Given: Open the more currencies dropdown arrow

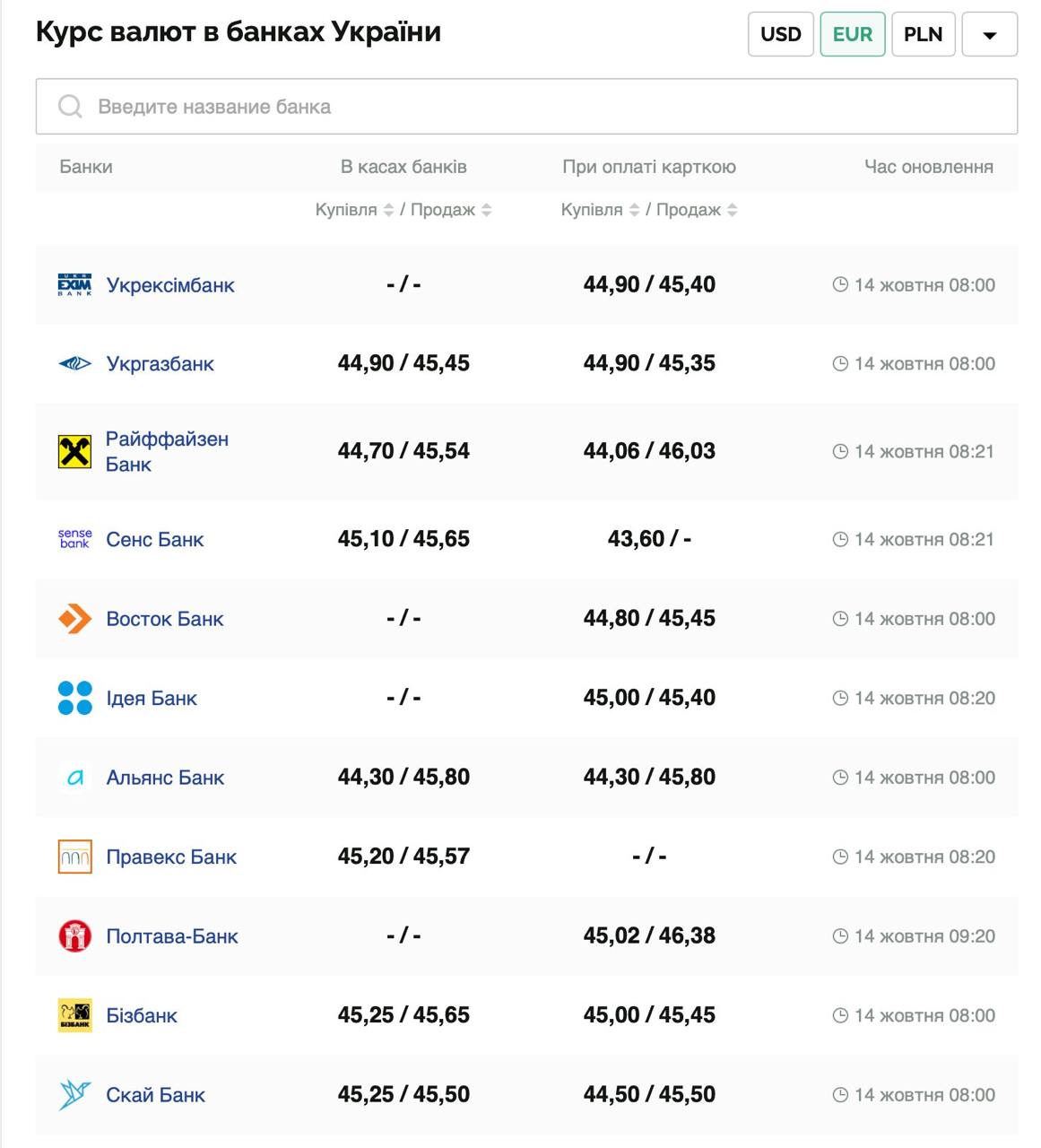Looking at the screenshot, I should coord(989,35).
